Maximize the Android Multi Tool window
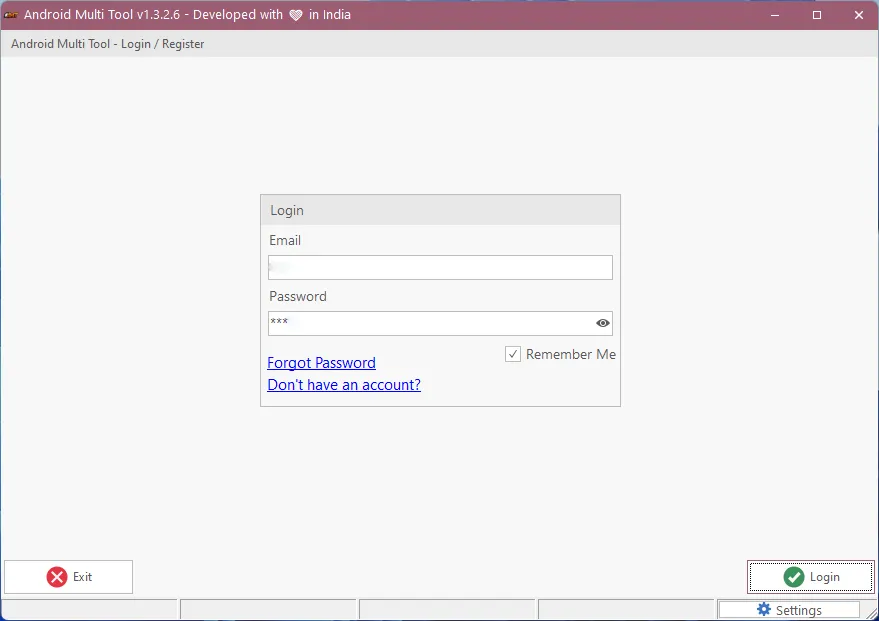Image resolution: width=879 pixels, height=621 pixels. click(817, 15)
